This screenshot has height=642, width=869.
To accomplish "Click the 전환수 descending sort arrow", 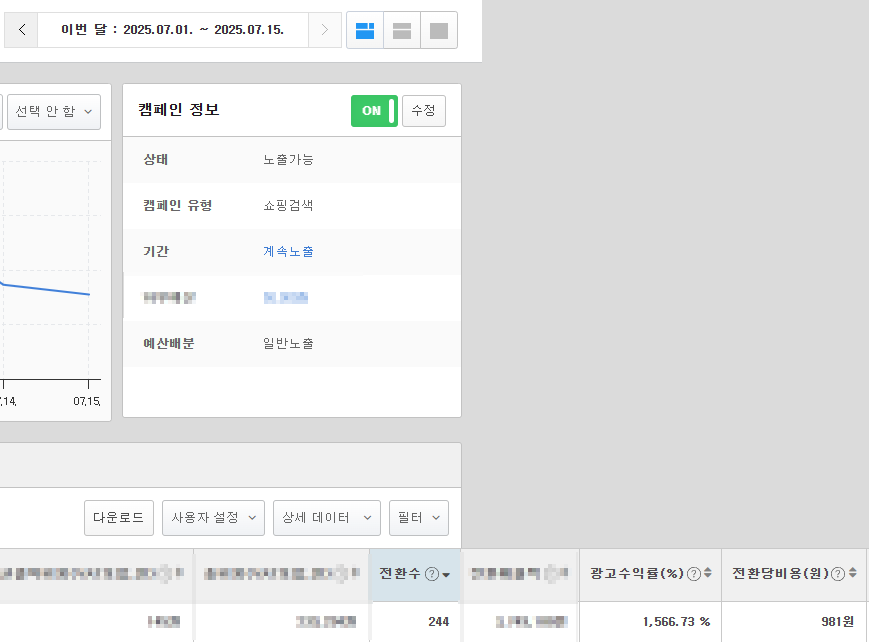I will coord(446,575).
